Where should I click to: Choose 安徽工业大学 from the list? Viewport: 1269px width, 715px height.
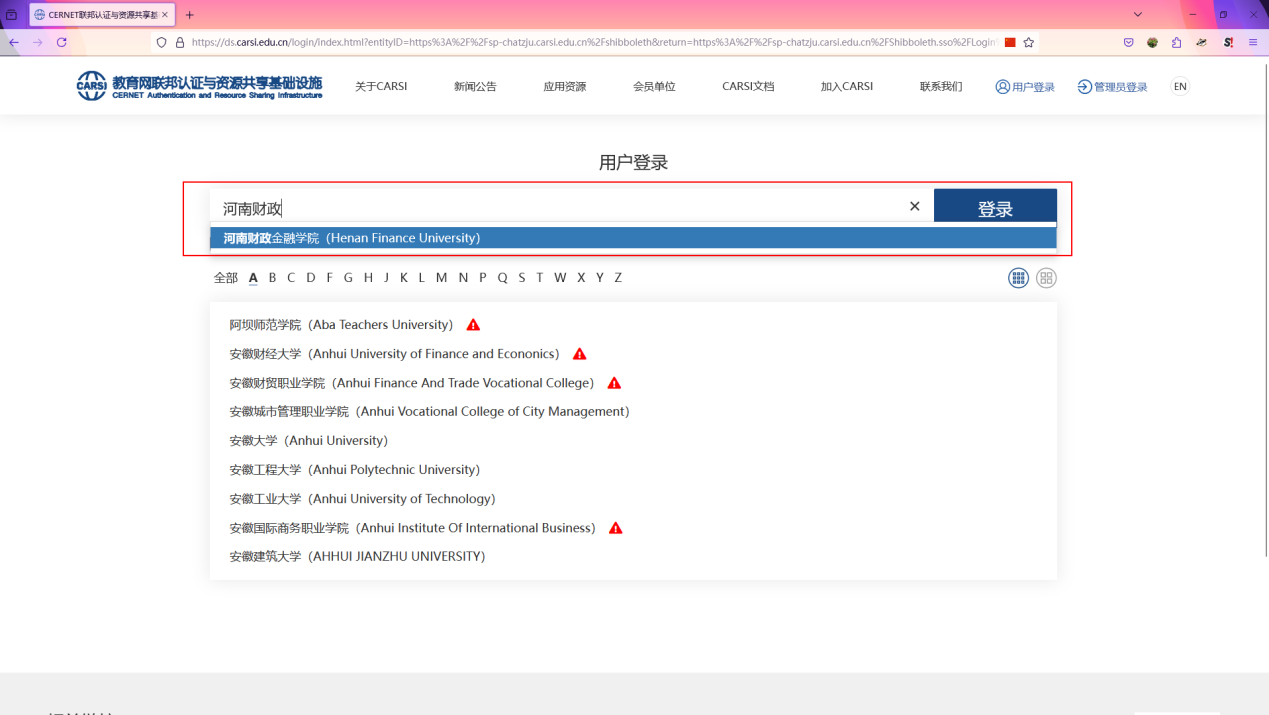(362, 499)
